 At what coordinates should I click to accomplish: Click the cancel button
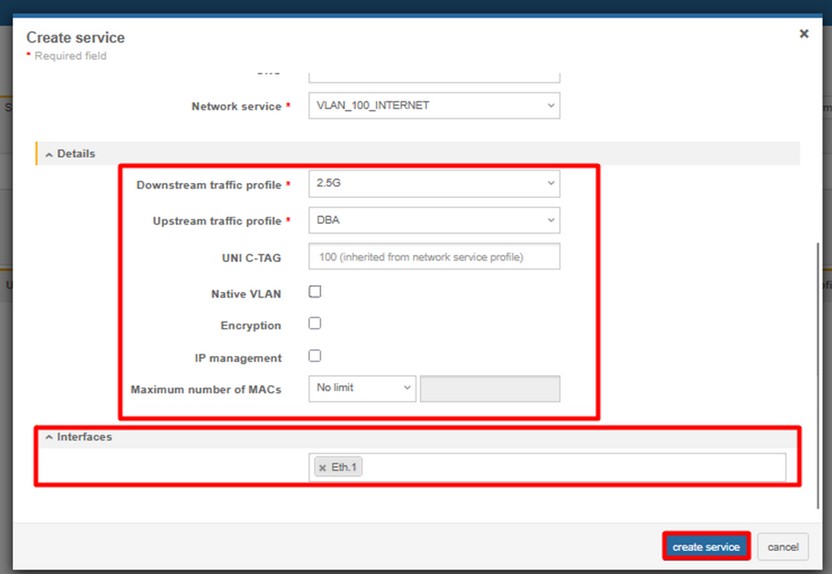[x=782, y=547]
